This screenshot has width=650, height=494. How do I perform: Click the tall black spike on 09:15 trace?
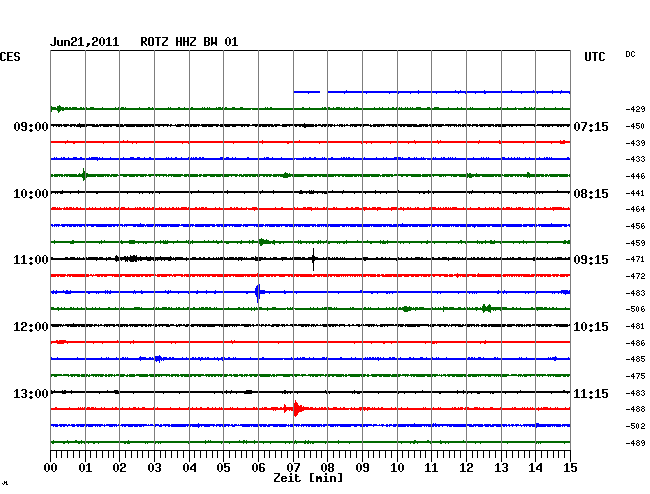[x=313, y=259]
